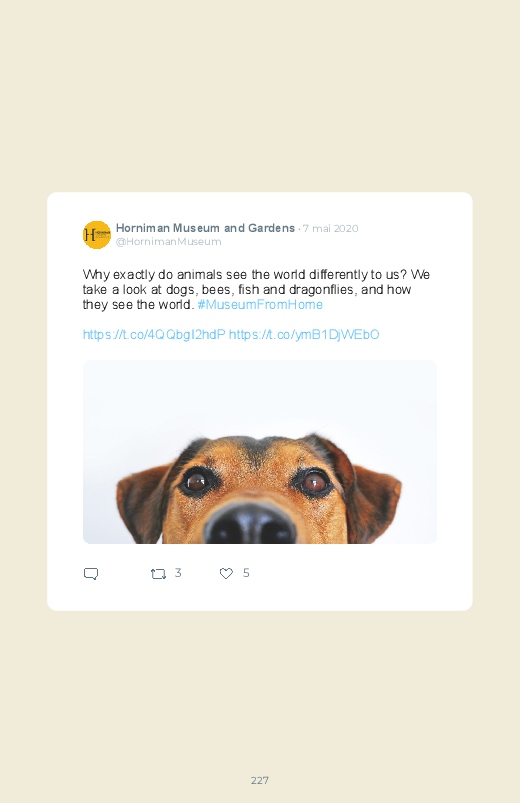This screenshot has height=803, width=520.
Task: Click the retweet count number 3
Action: click(x=178, y=573)
